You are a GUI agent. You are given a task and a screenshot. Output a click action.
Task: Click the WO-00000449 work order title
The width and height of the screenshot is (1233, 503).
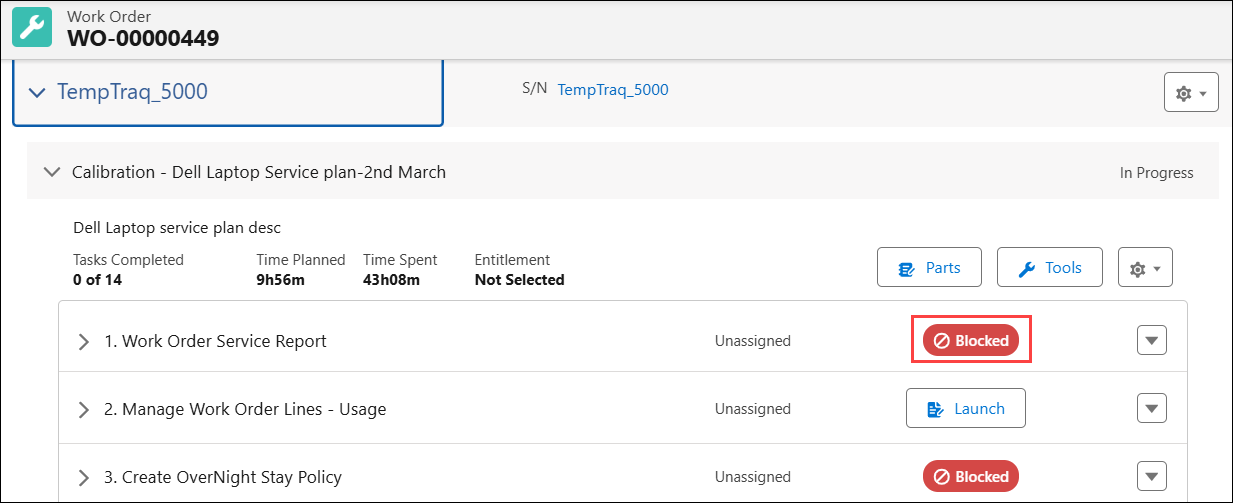pyautogui.click(x=143, y=39)
